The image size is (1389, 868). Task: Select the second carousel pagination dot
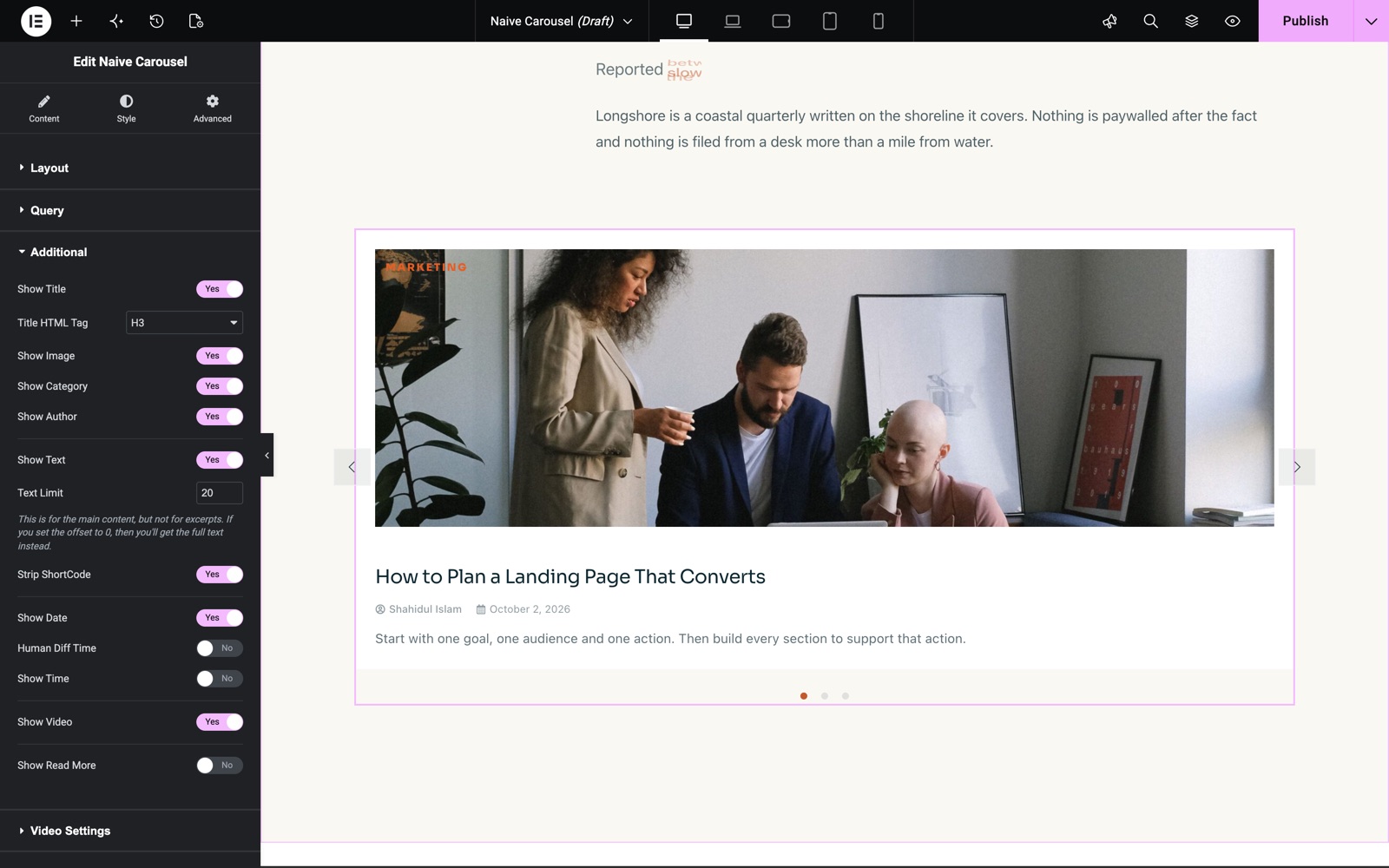pos(825,696)
